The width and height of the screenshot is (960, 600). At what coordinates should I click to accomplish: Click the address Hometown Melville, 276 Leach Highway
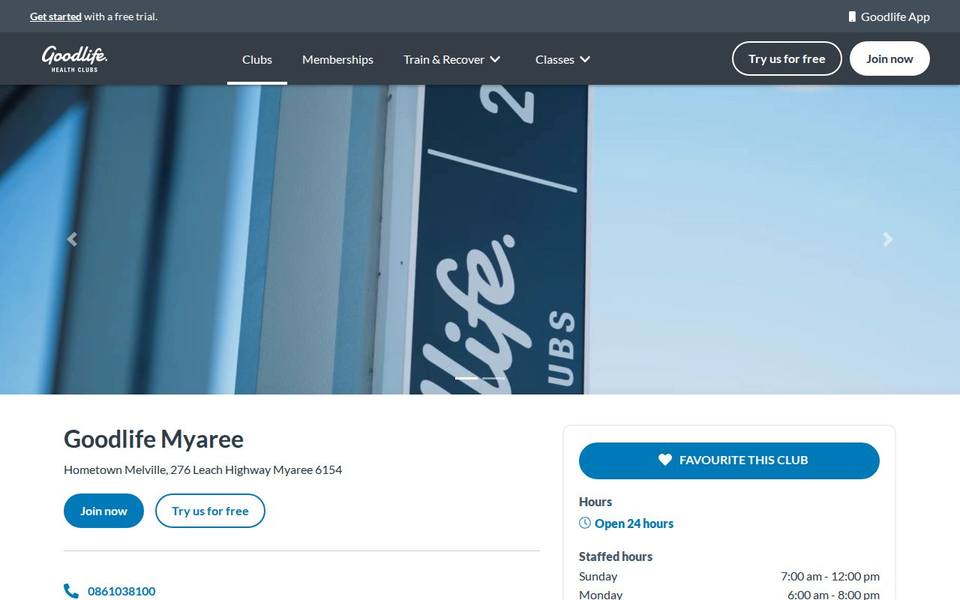[x=203, y=470]
